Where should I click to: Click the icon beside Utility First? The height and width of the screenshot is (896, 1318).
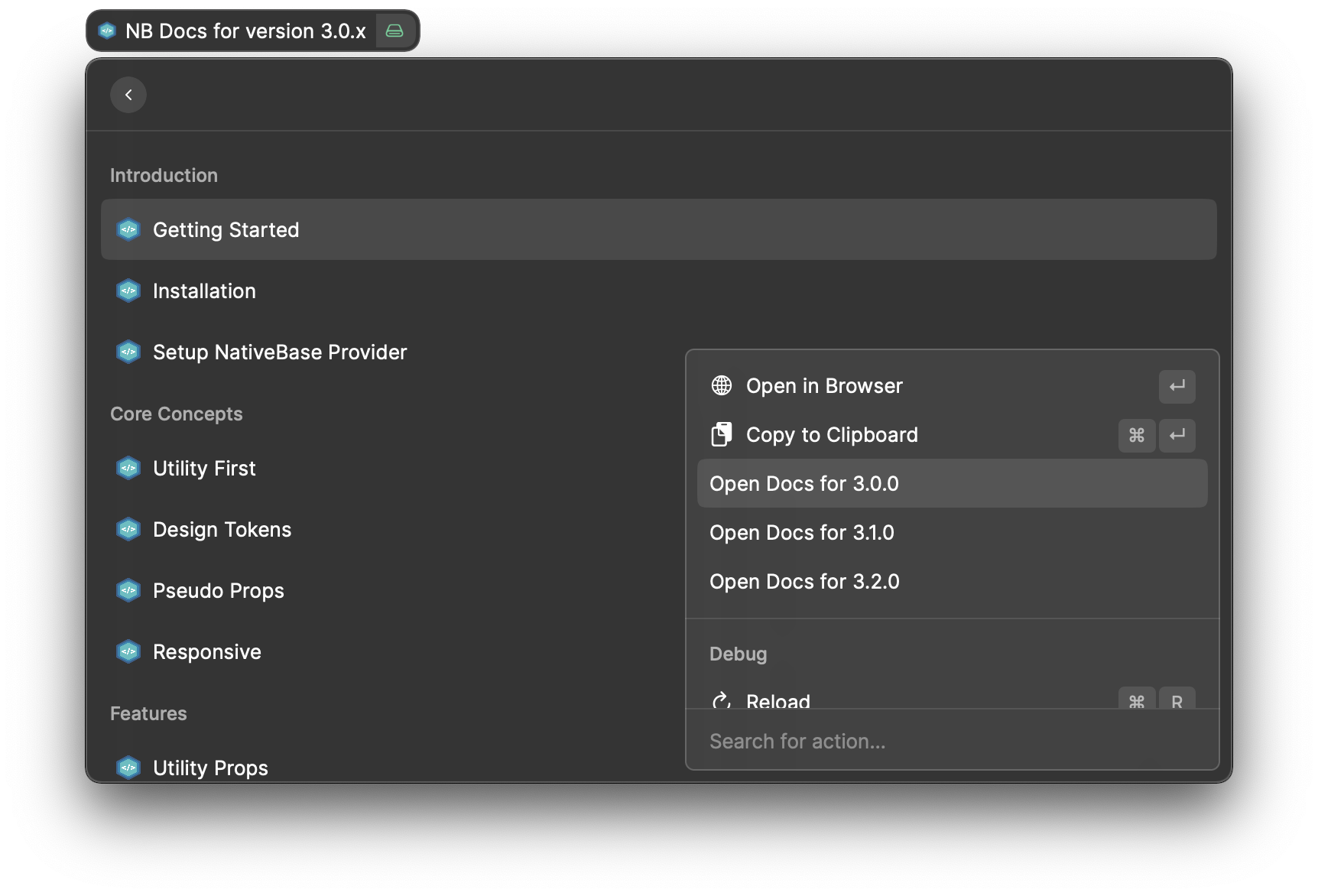click(128, 468)
